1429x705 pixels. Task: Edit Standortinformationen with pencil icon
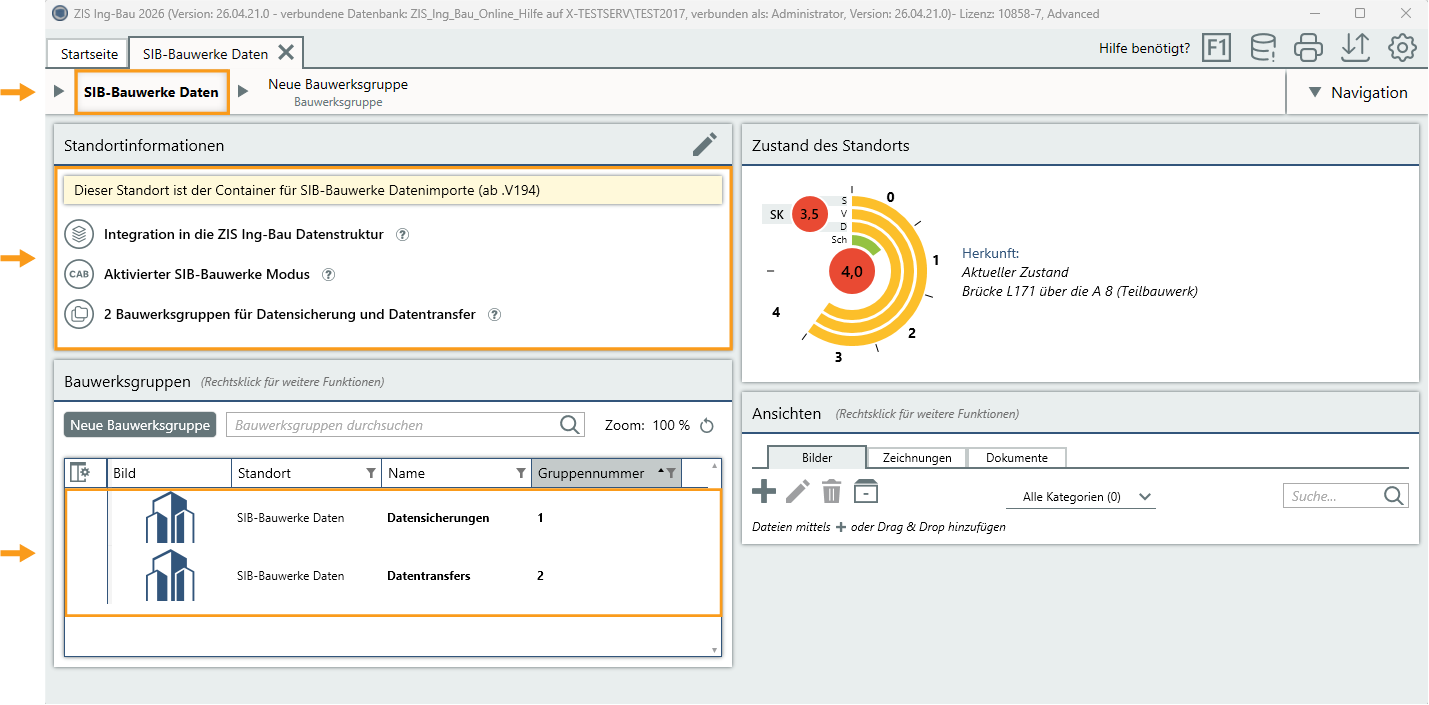coord(705,145)
